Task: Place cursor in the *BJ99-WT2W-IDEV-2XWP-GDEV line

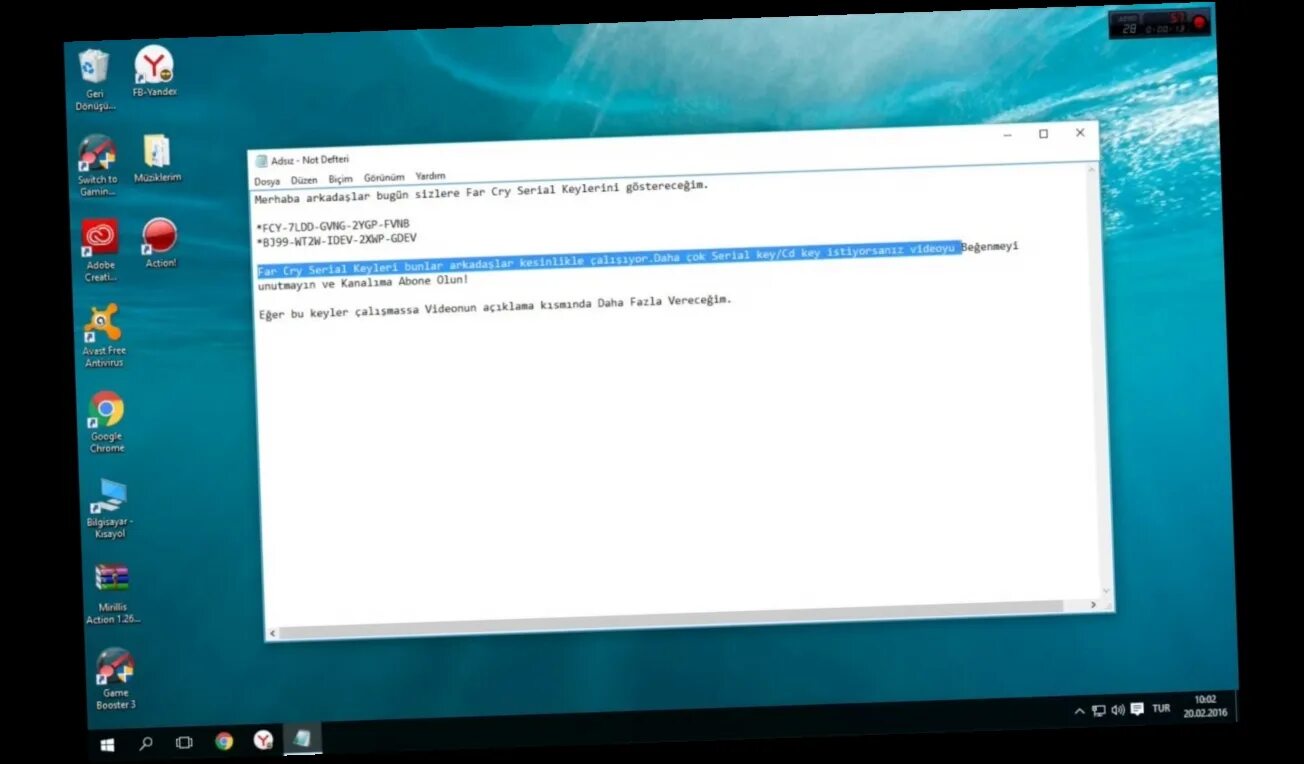Action: pos(336,240)
